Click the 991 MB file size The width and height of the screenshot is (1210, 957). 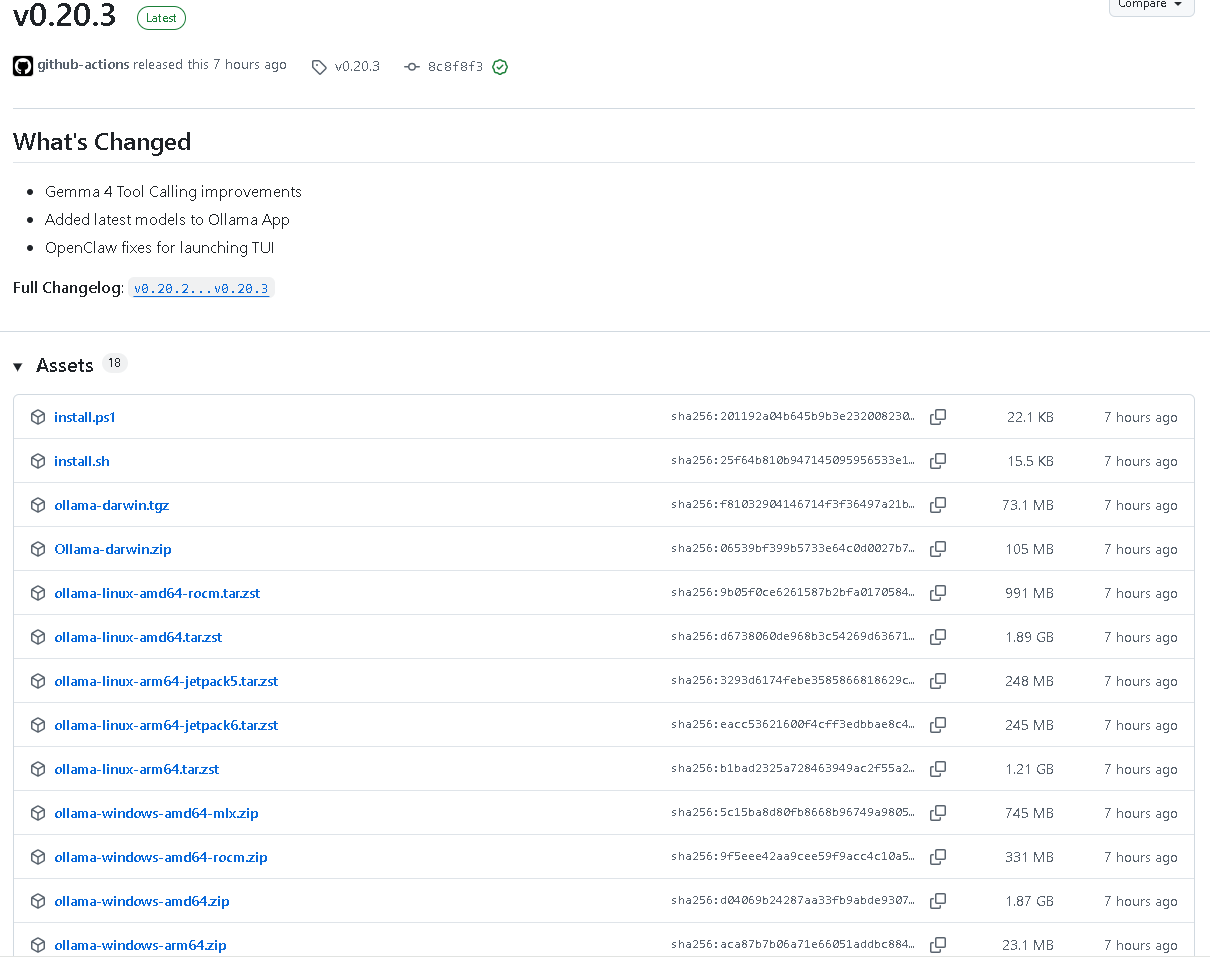coord(1030,593)
